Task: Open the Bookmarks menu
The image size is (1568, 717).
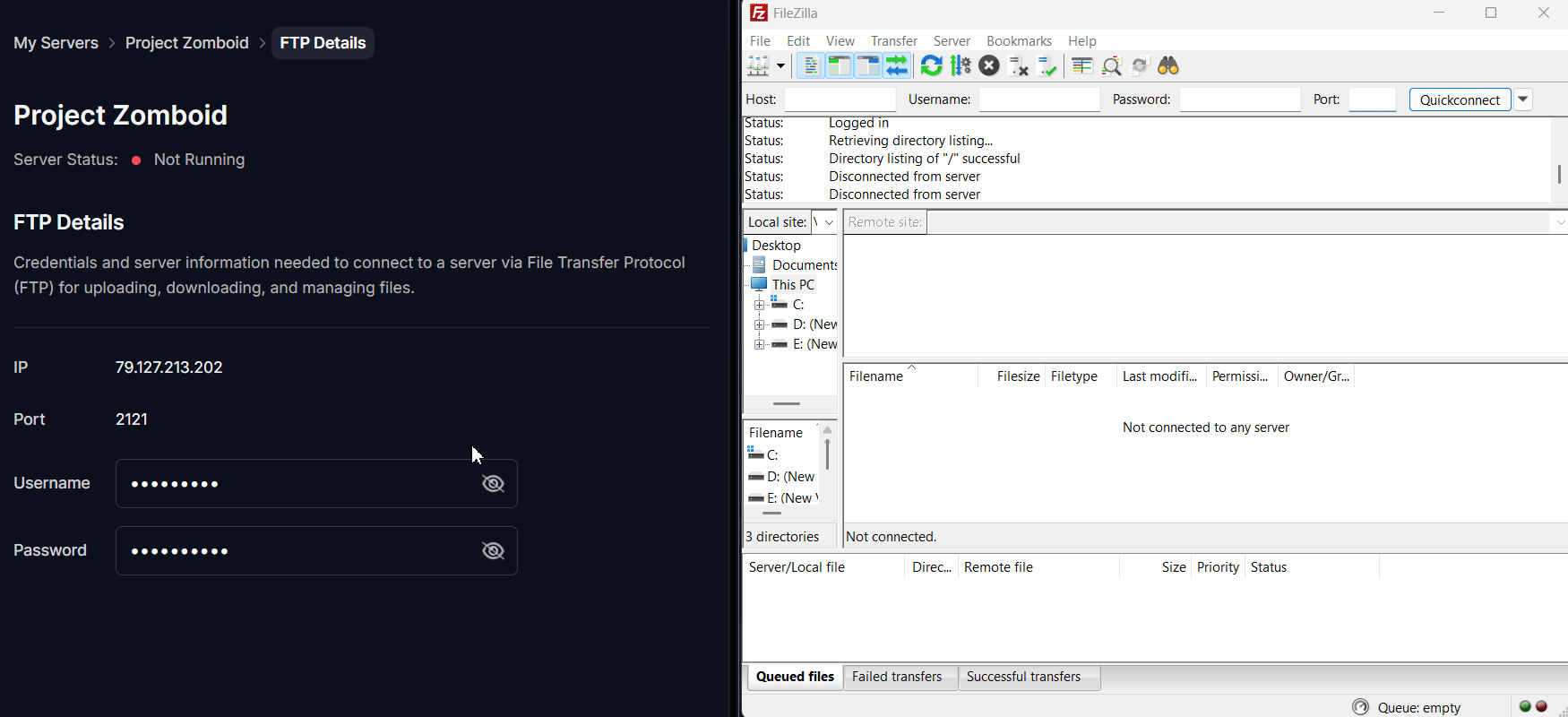Action: pyautogui.click(x=1019, y=41)
